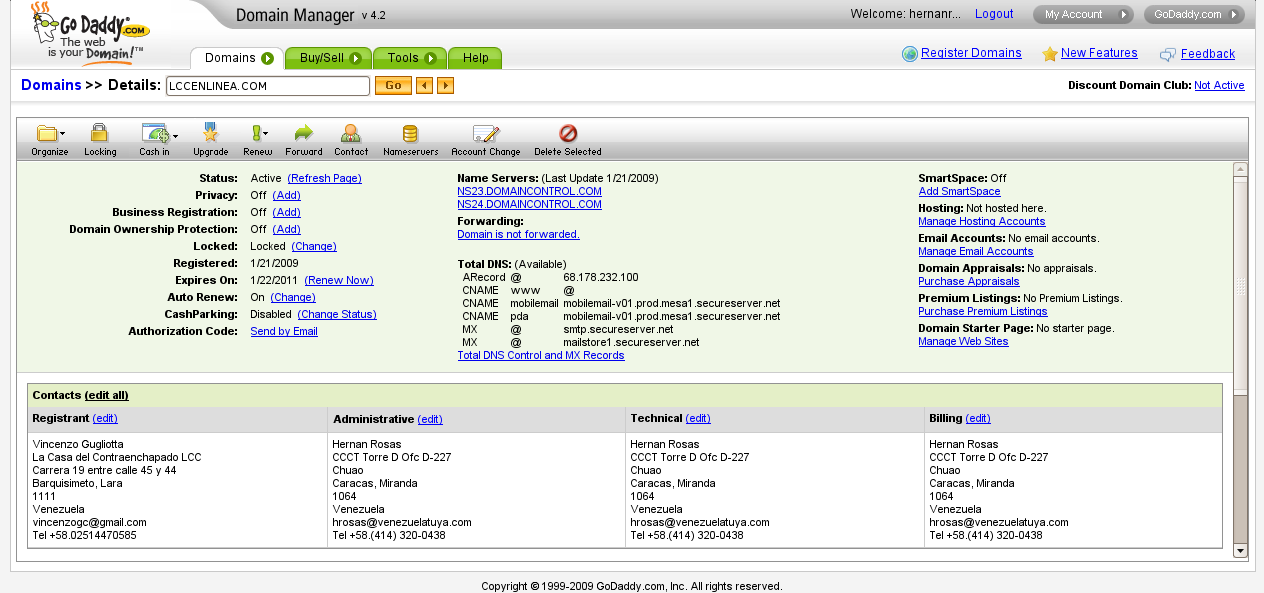Refresh Page link next to Status

[324, 178]
